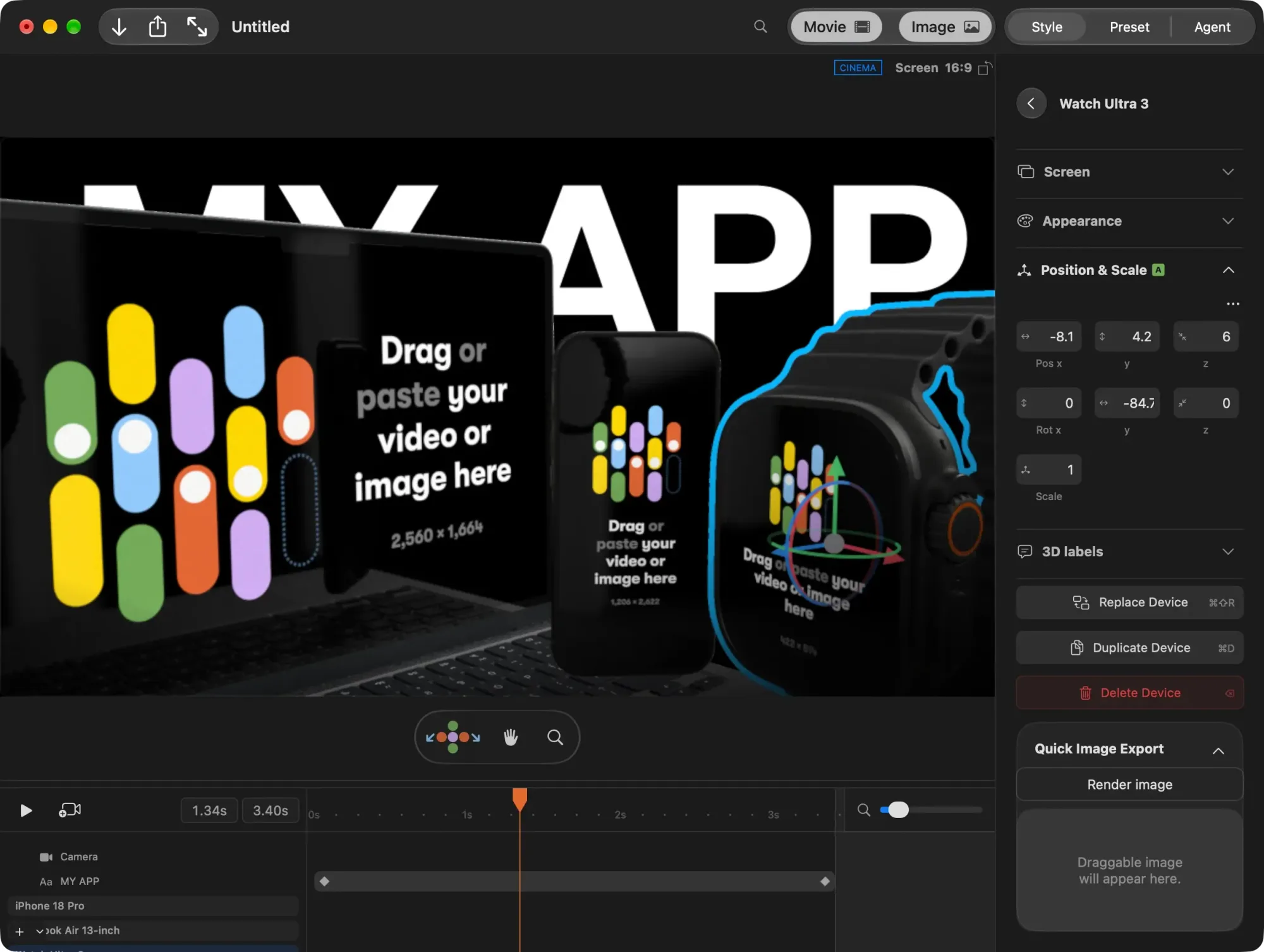Expand the Appearance section
Screen dimensions: 1264x952
[x=1129, y=221]
